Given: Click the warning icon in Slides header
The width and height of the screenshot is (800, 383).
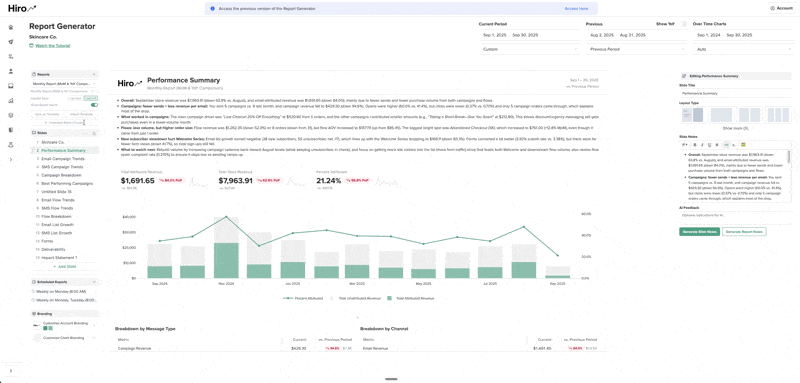Looking at the screenshot, I should tap(94, 134).
